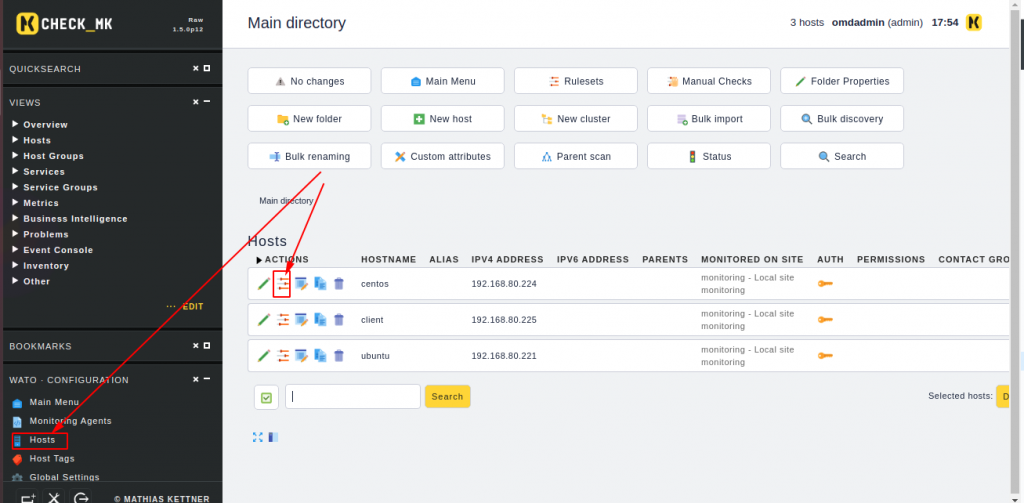The image size is (1024, 503).
Task: Expand the Actions column header triangle
Action: (259, 259)
